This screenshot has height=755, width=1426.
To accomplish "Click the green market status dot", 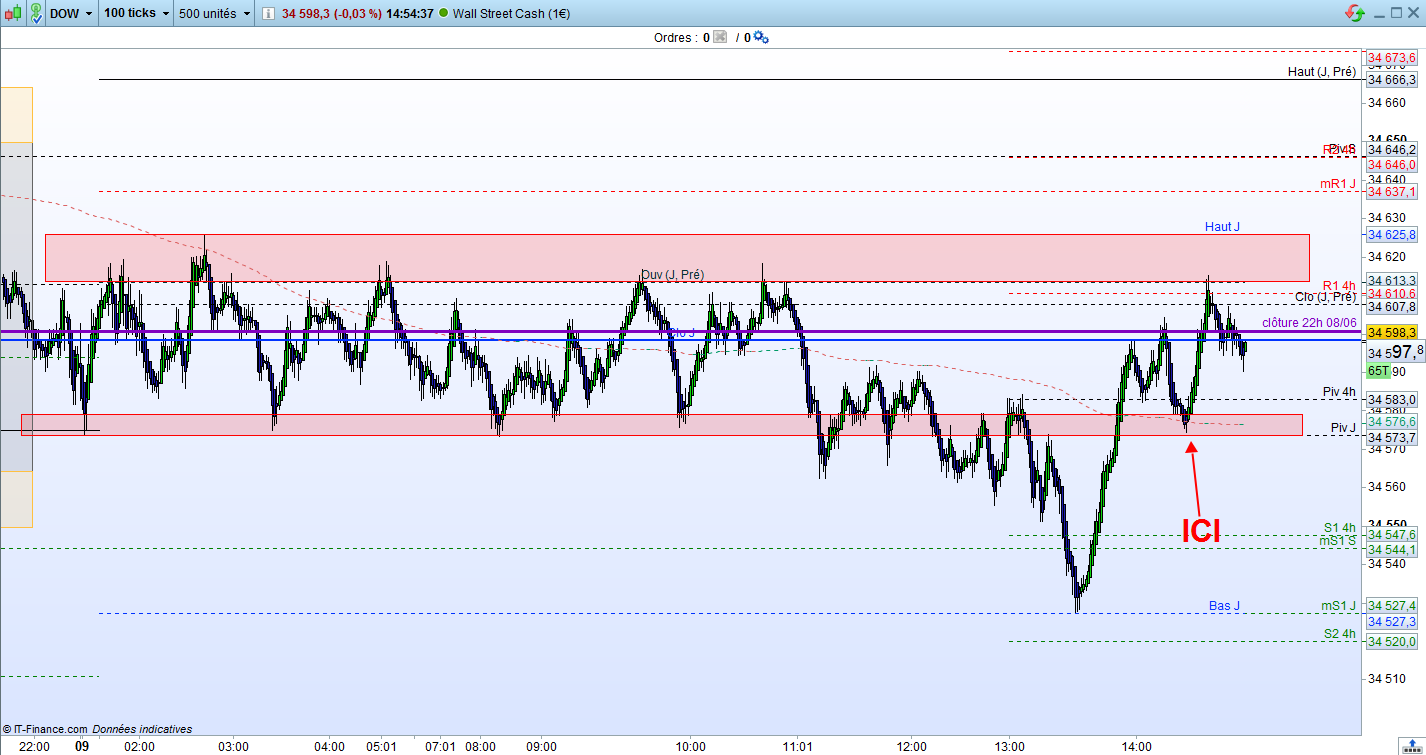I will pos(443,13).
